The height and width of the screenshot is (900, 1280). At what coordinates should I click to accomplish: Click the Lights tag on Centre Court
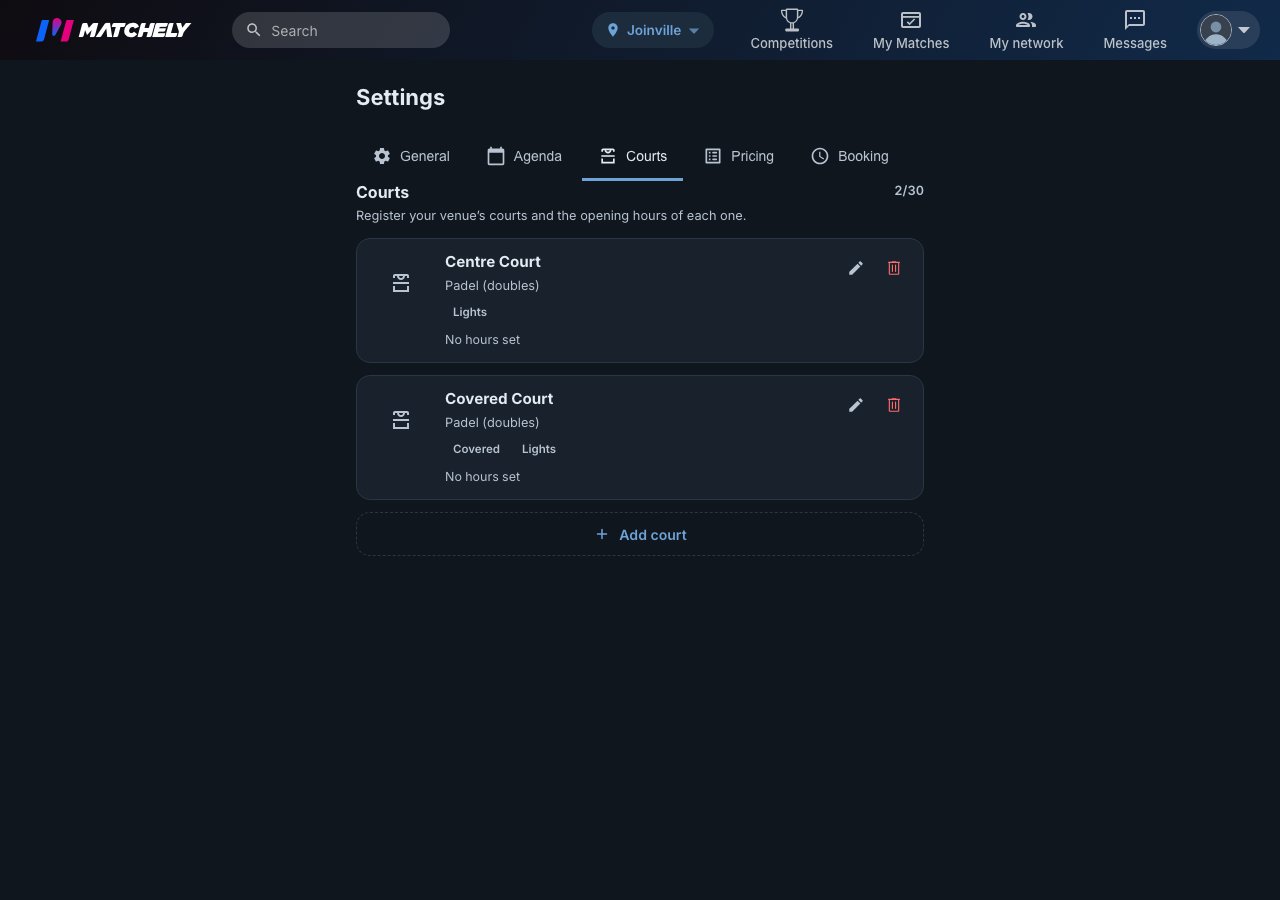pyautogui.click(x=470, y=312)
